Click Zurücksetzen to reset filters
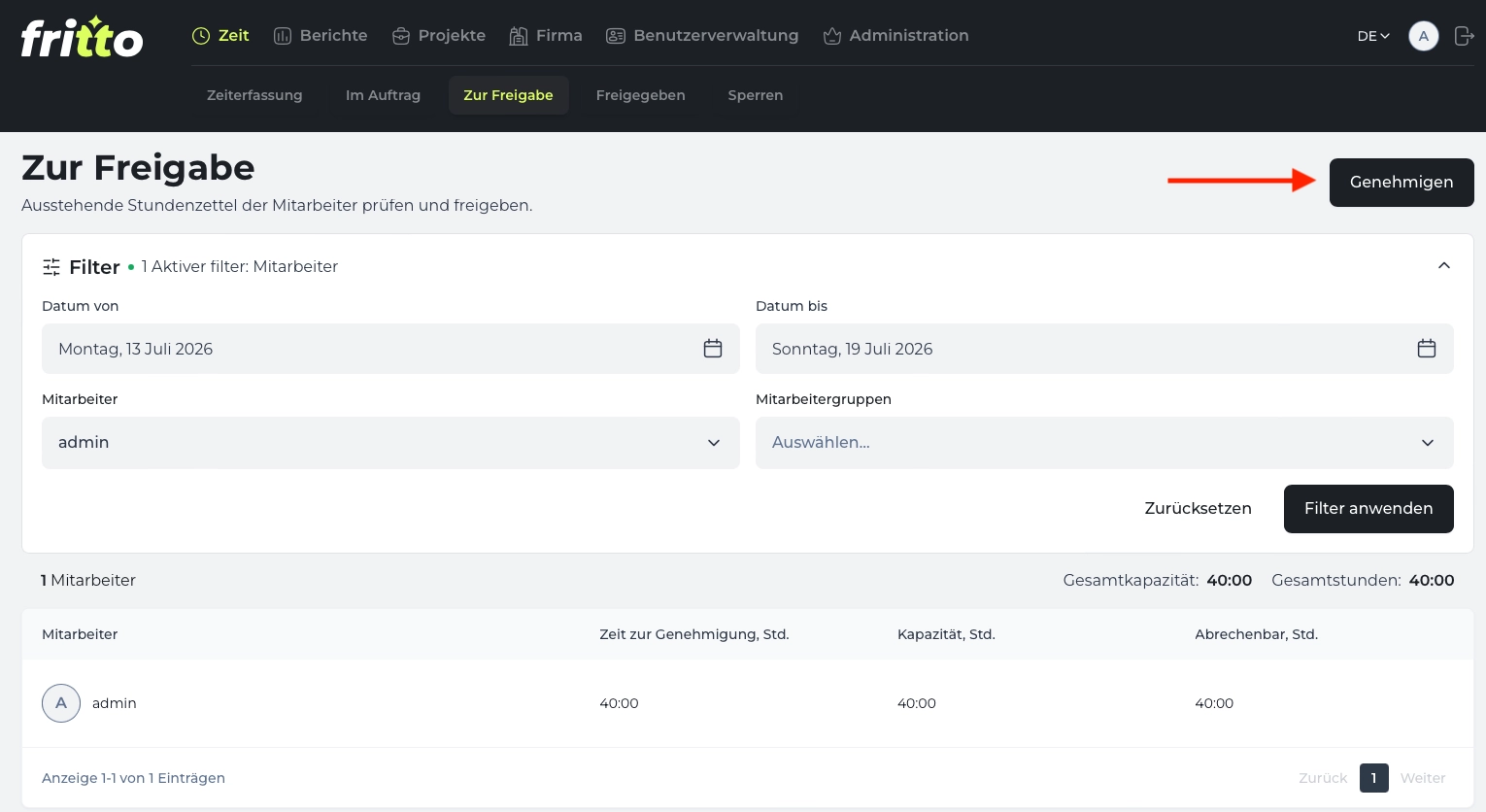Viewport: 1486px width, 812px height. coord(1198,509)
